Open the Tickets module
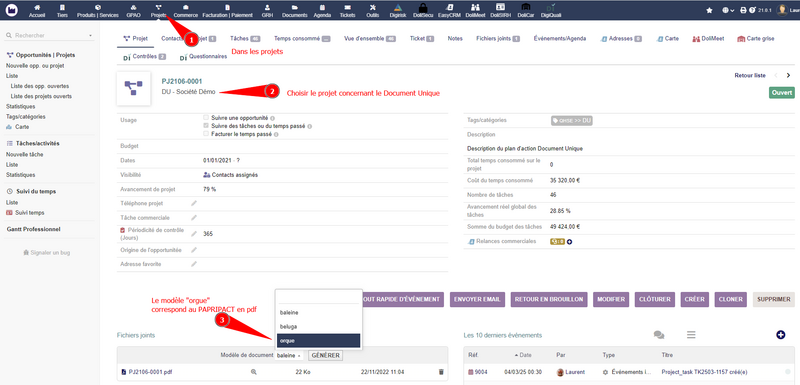This screenshot has height=385, width=800. pos(347,11)
